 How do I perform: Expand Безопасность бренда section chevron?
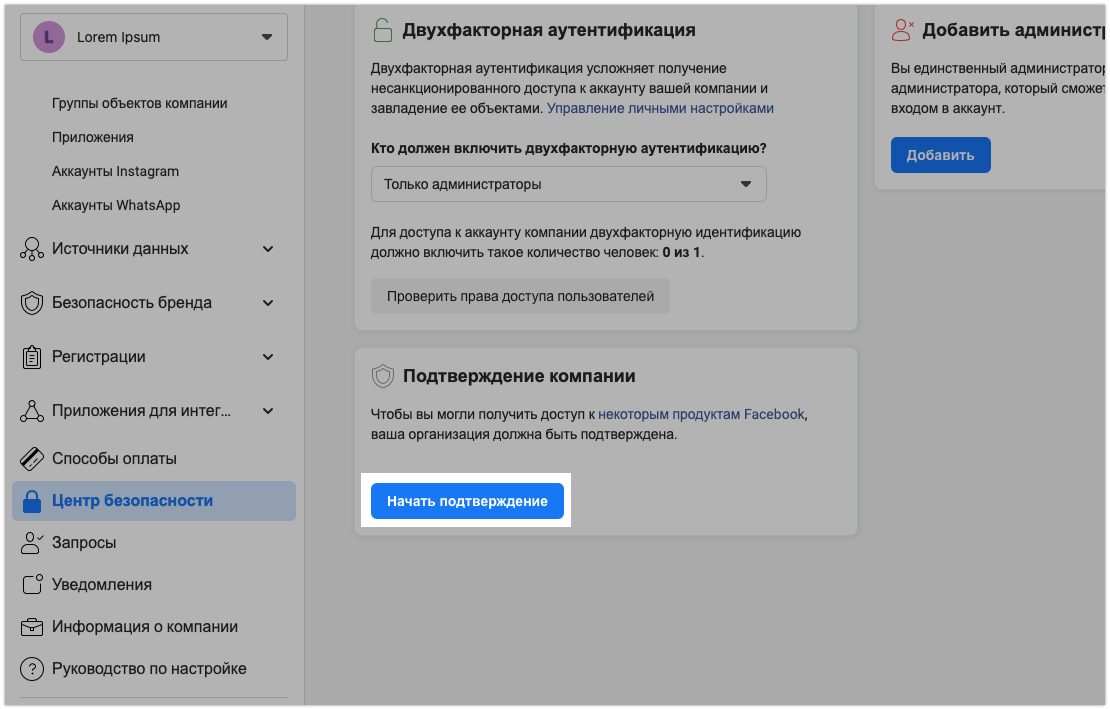[268, 303]
